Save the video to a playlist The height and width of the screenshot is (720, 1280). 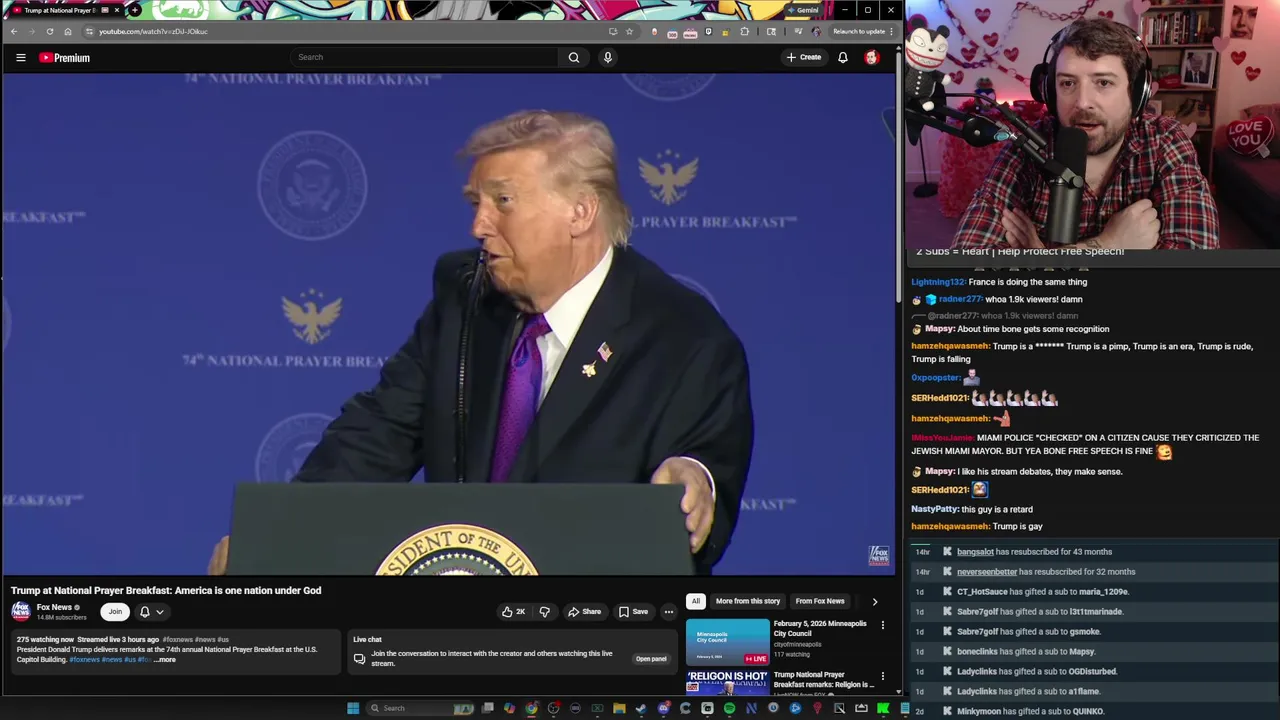[633, 612]
